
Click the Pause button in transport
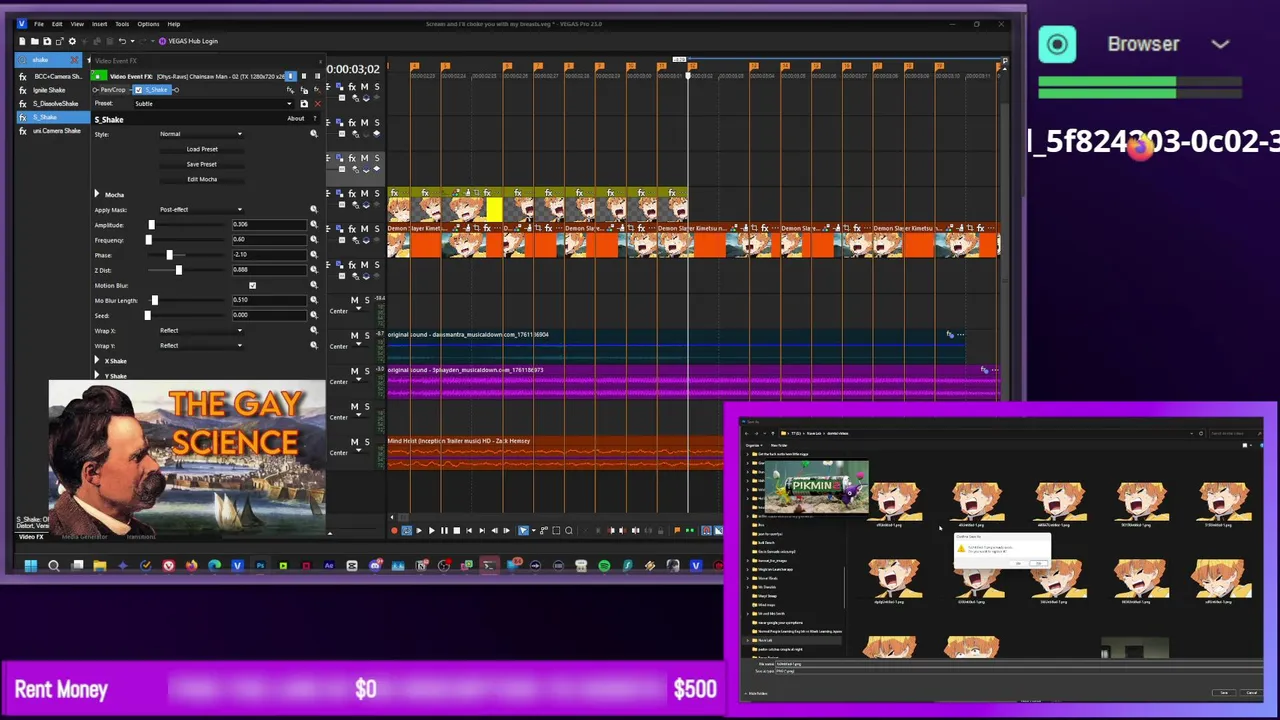[x=444, y=530]
